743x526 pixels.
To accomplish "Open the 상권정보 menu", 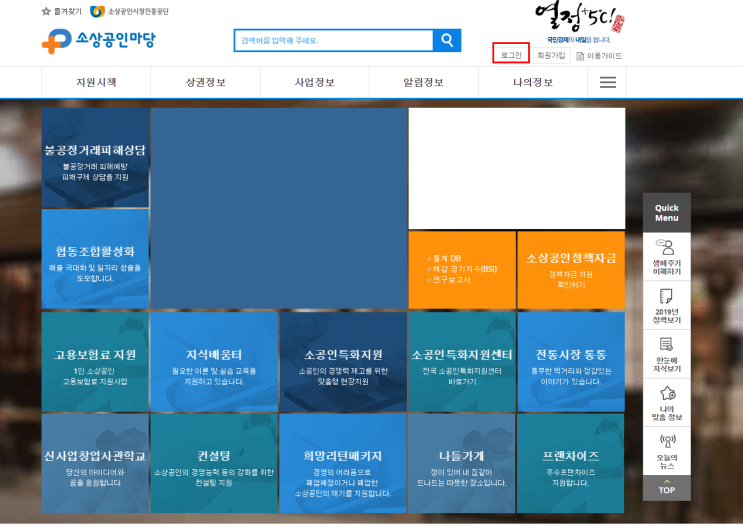I will pos(206,82).
